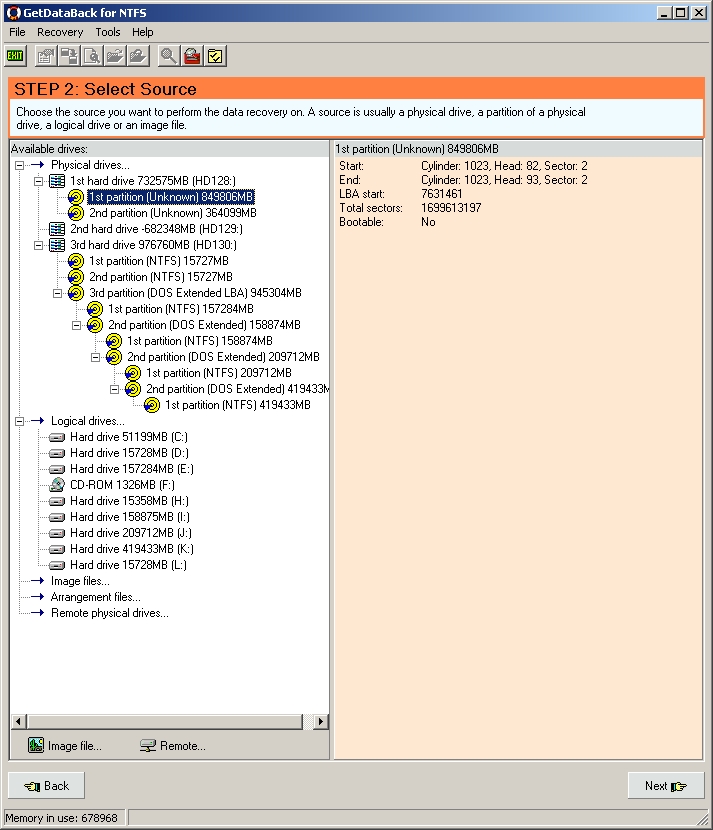The image size is (713, 830).
Task: Click the 3rd hard drive HD130 disk icon
Action: coord(57,245)
